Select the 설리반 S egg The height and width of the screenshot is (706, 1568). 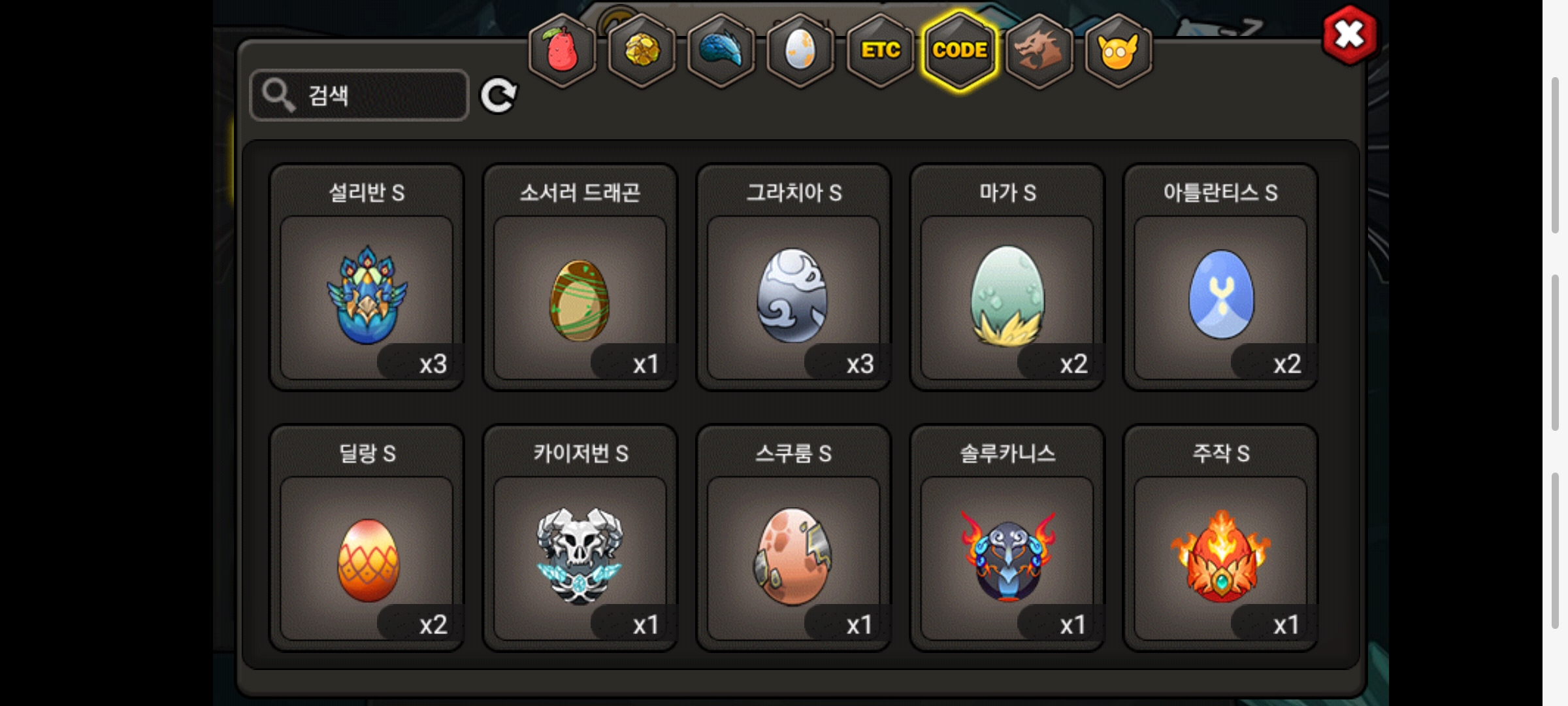click(367, 277)
